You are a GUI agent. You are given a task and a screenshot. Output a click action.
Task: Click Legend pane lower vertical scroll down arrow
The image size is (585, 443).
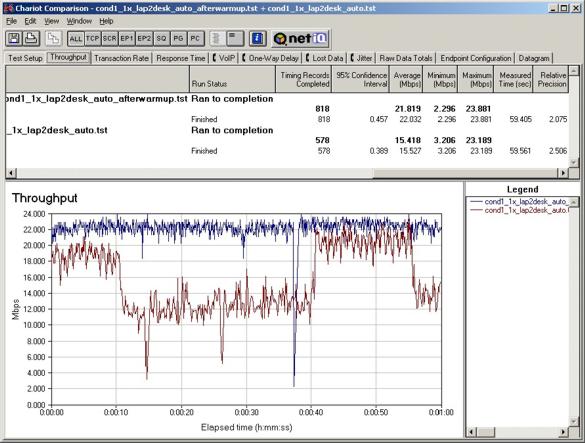[574, 422]
